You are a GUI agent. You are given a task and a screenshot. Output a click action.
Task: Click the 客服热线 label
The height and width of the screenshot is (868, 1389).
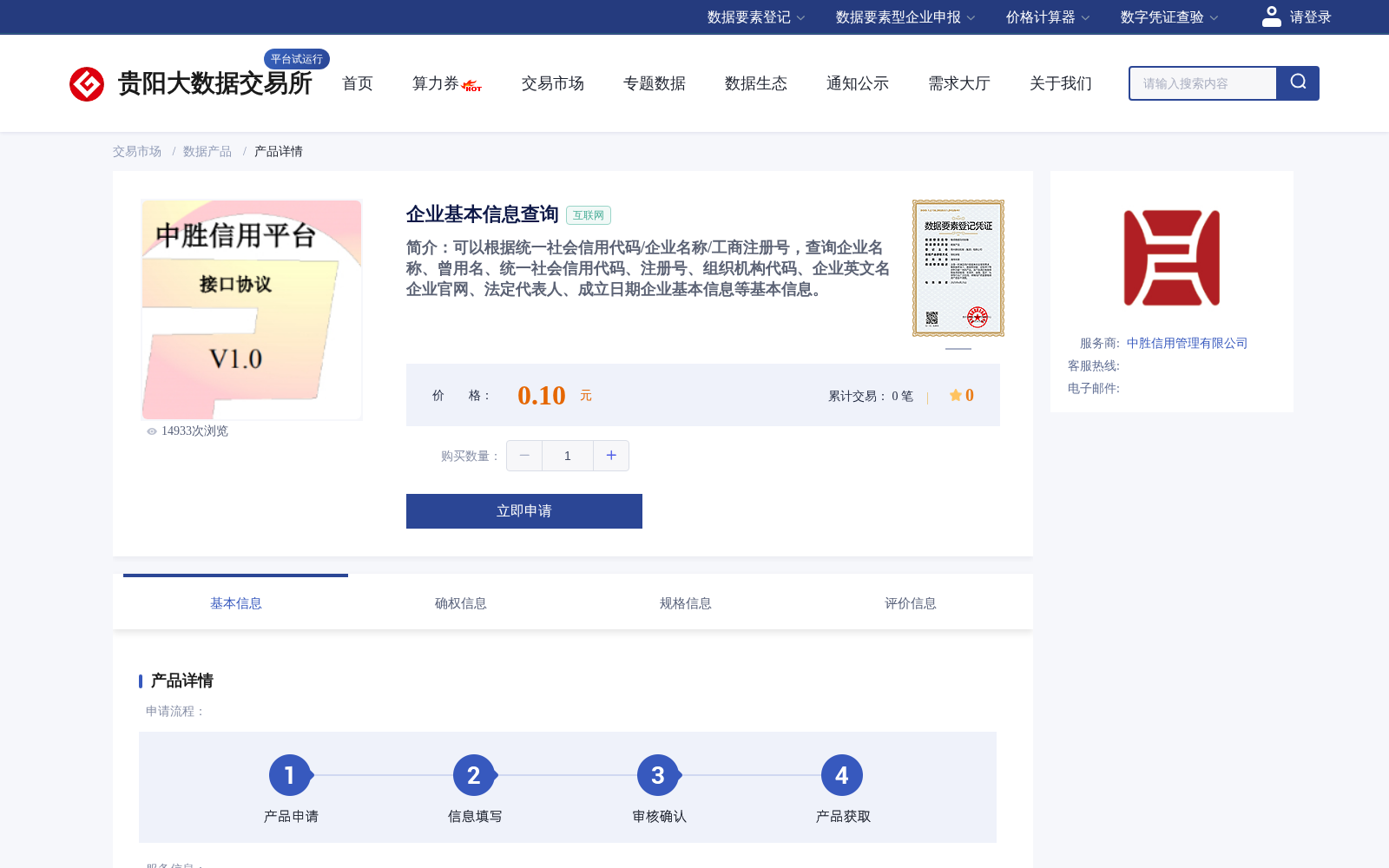pyautogui.click(x=1094, y=365)
